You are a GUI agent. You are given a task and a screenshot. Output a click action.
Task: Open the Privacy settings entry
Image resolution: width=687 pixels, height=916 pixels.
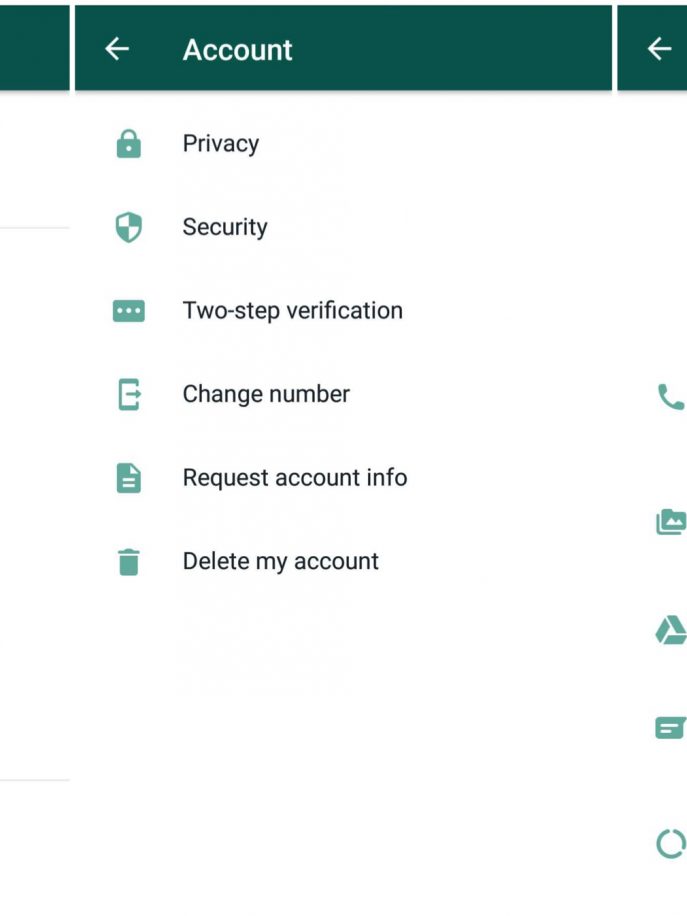220,144
